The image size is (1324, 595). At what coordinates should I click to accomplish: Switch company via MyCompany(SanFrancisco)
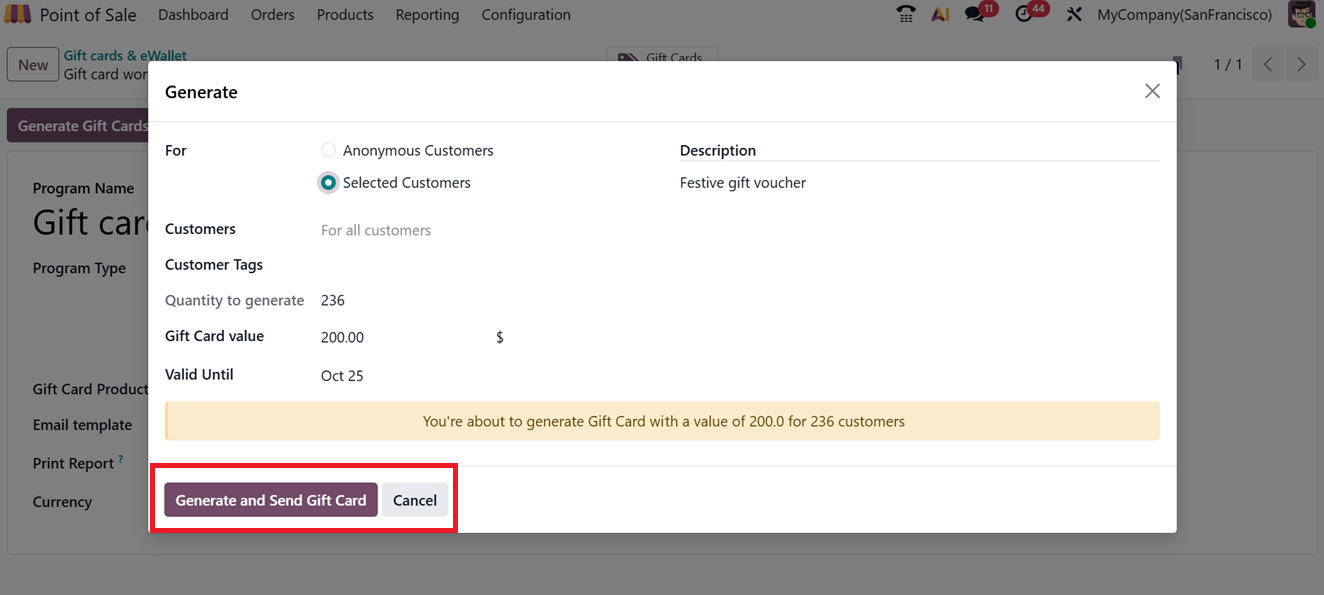point(1184,15)
